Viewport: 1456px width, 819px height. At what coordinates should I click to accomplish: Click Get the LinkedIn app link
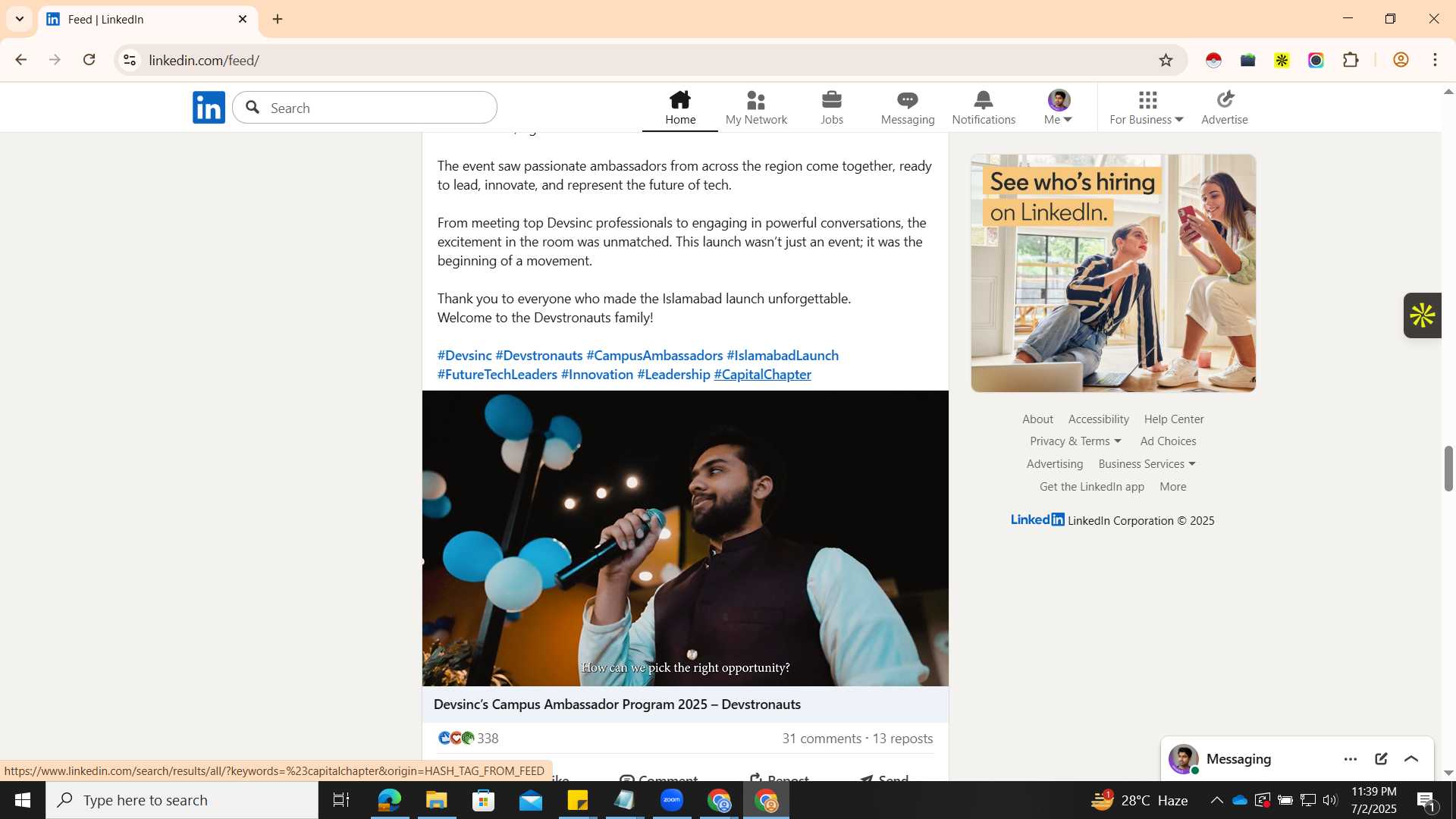(x=1091, y=487)
